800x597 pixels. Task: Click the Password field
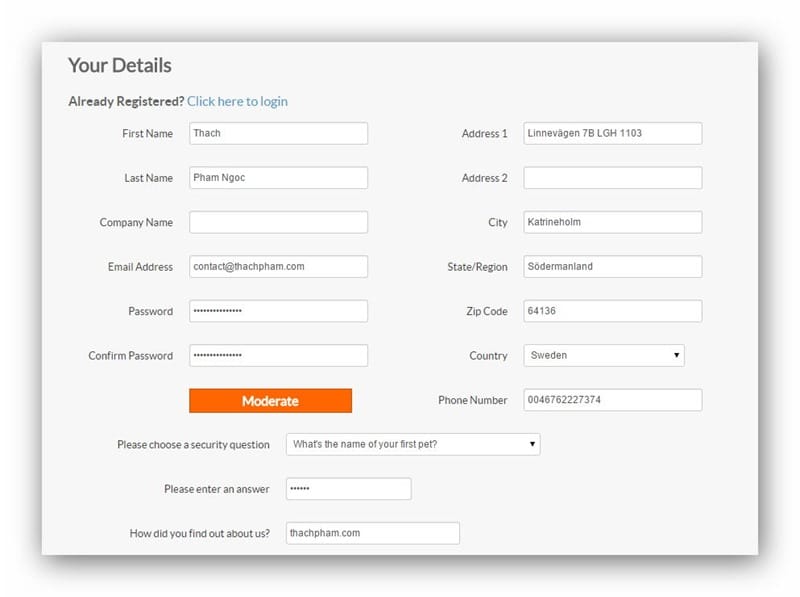pos(279,311)
